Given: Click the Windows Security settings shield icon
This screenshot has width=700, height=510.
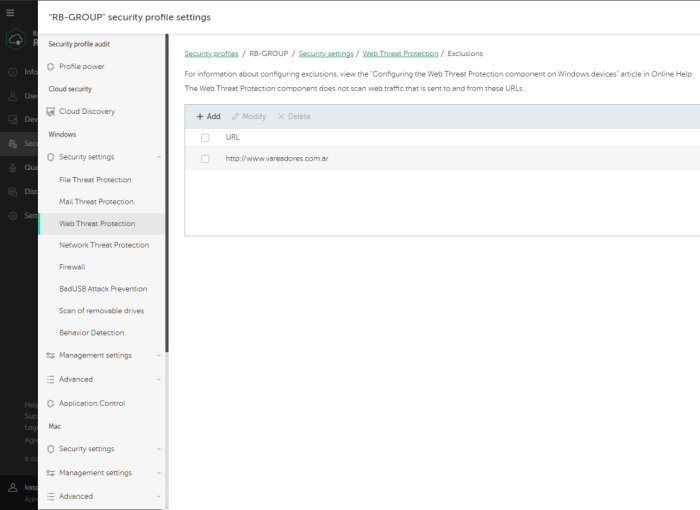Looking at the screenshot, I should (x=50, y=157).
